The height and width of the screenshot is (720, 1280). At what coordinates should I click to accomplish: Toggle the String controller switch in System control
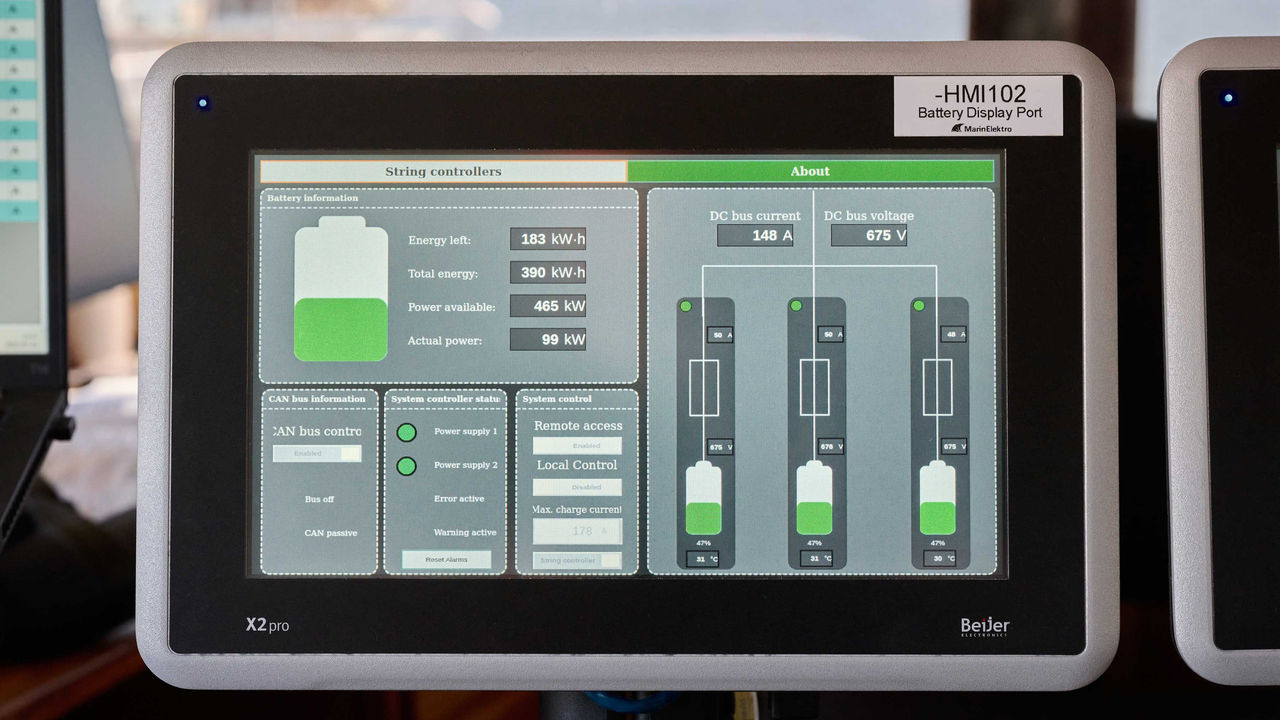[577, 560]
